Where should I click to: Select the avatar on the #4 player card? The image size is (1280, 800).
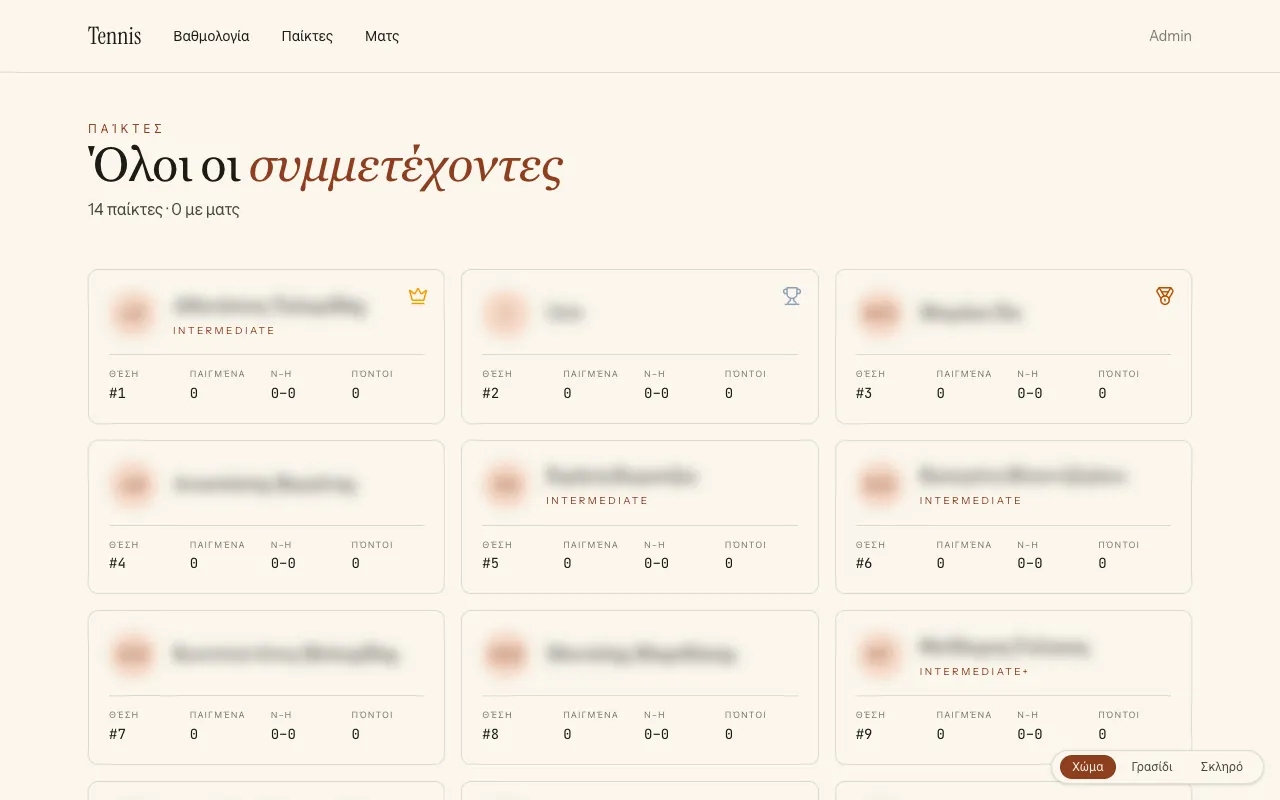pyautogui.click(x=132, y=484)
